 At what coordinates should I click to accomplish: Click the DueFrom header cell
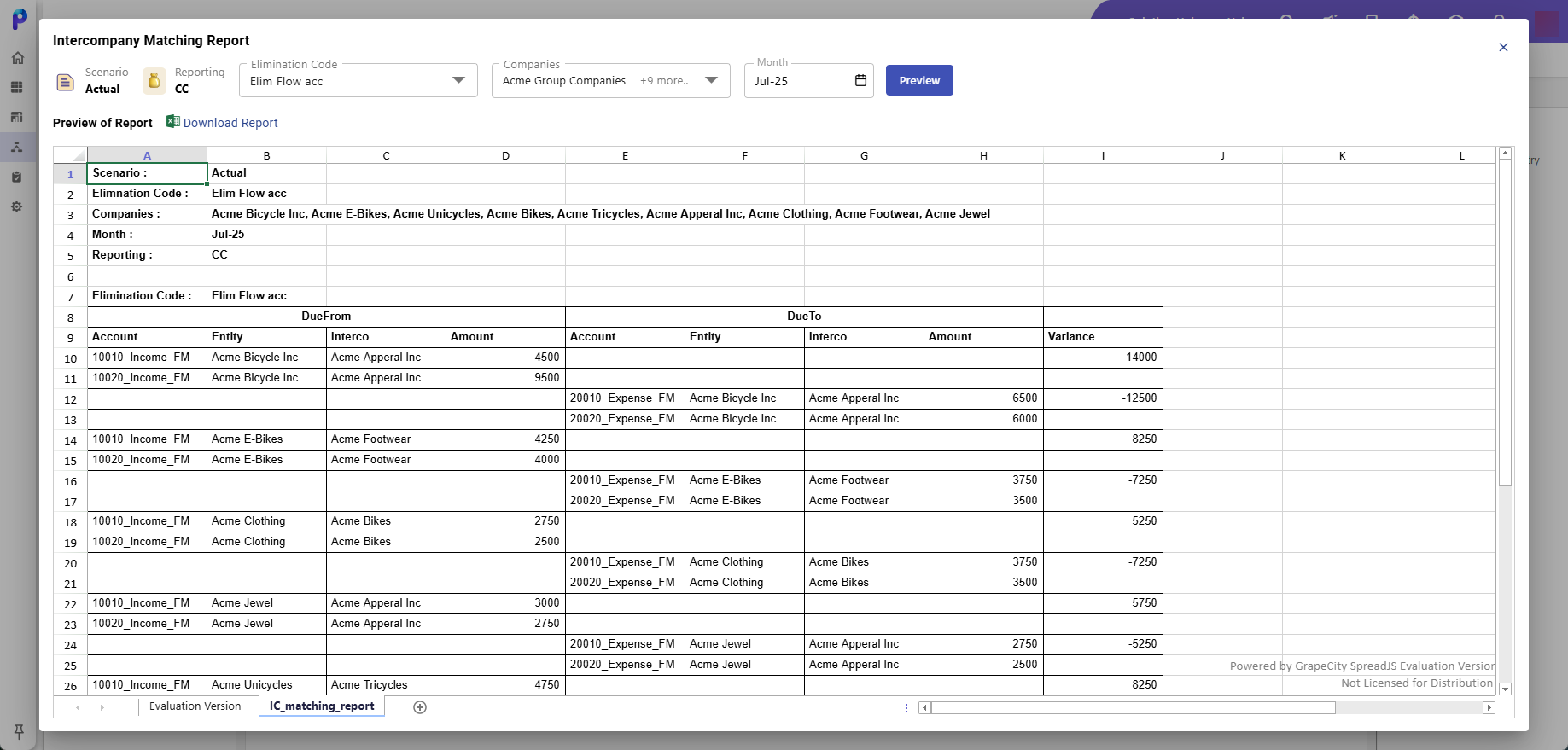326,317
